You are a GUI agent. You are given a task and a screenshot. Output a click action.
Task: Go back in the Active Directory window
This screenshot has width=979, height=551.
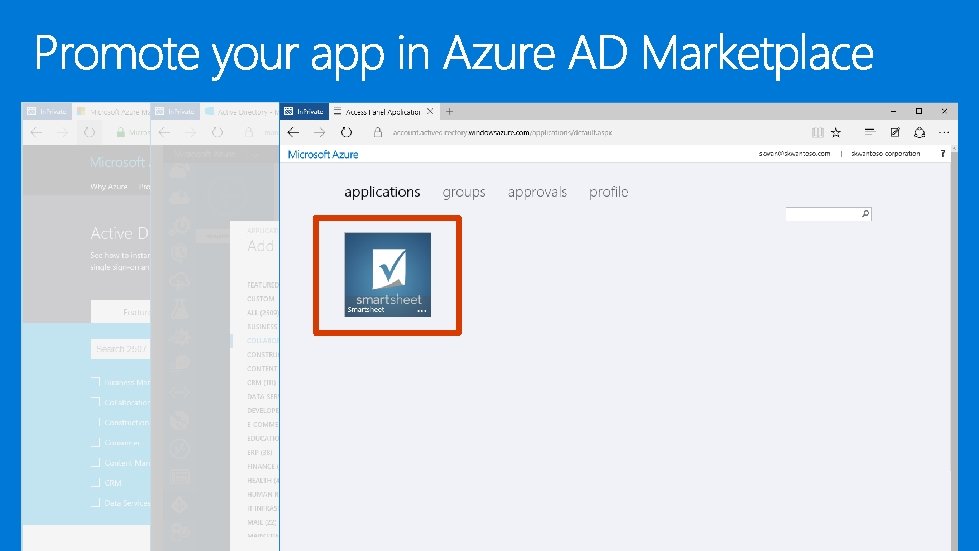[x=164, y=132]
